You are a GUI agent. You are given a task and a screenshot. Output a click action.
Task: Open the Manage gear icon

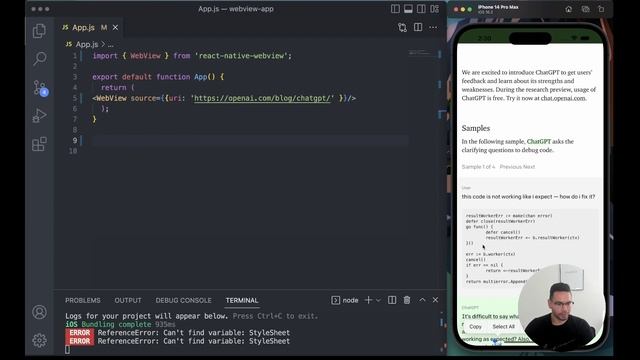(x=39, y=340)
